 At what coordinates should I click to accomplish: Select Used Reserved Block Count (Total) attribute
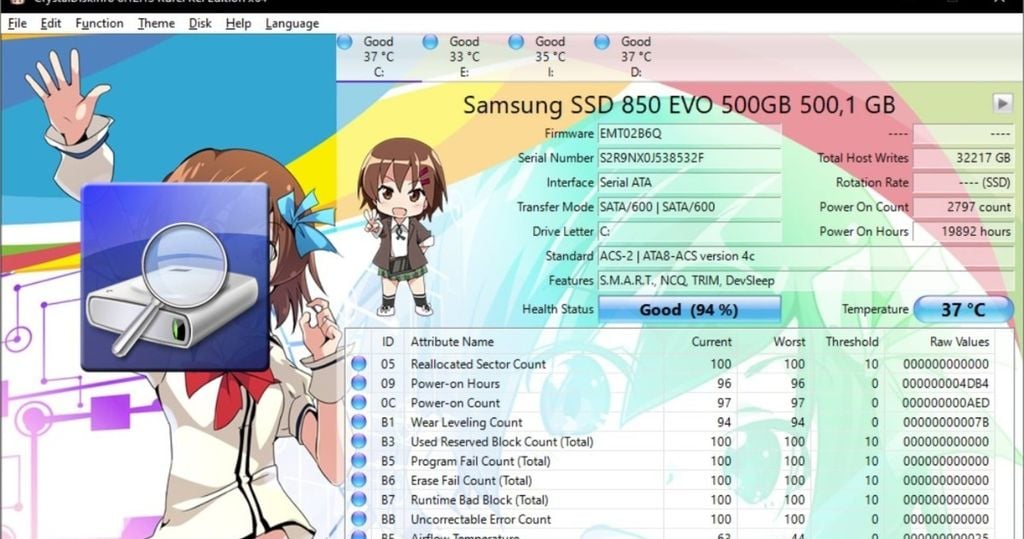pyautogui.click(x=502, y=442)
